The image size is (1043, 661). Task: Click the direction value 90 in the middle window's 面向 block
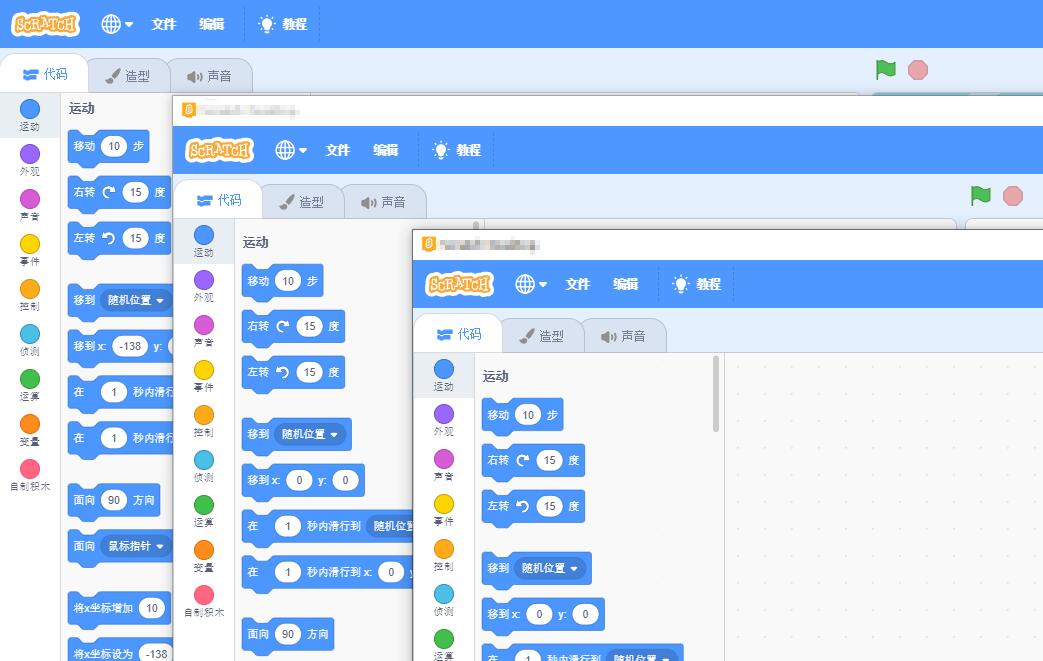288,634
